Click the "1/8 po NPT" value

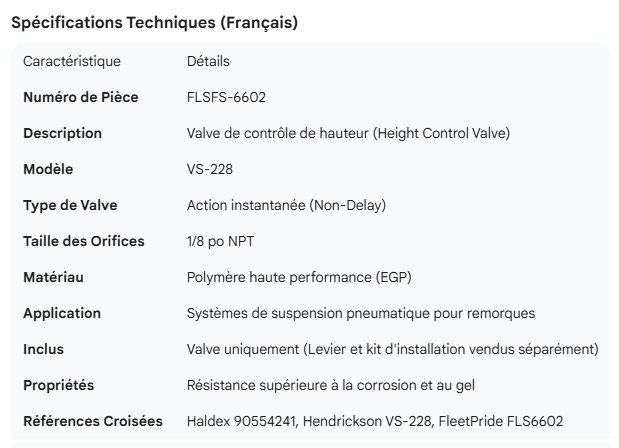pyautogui.click(x=220, y=241)
